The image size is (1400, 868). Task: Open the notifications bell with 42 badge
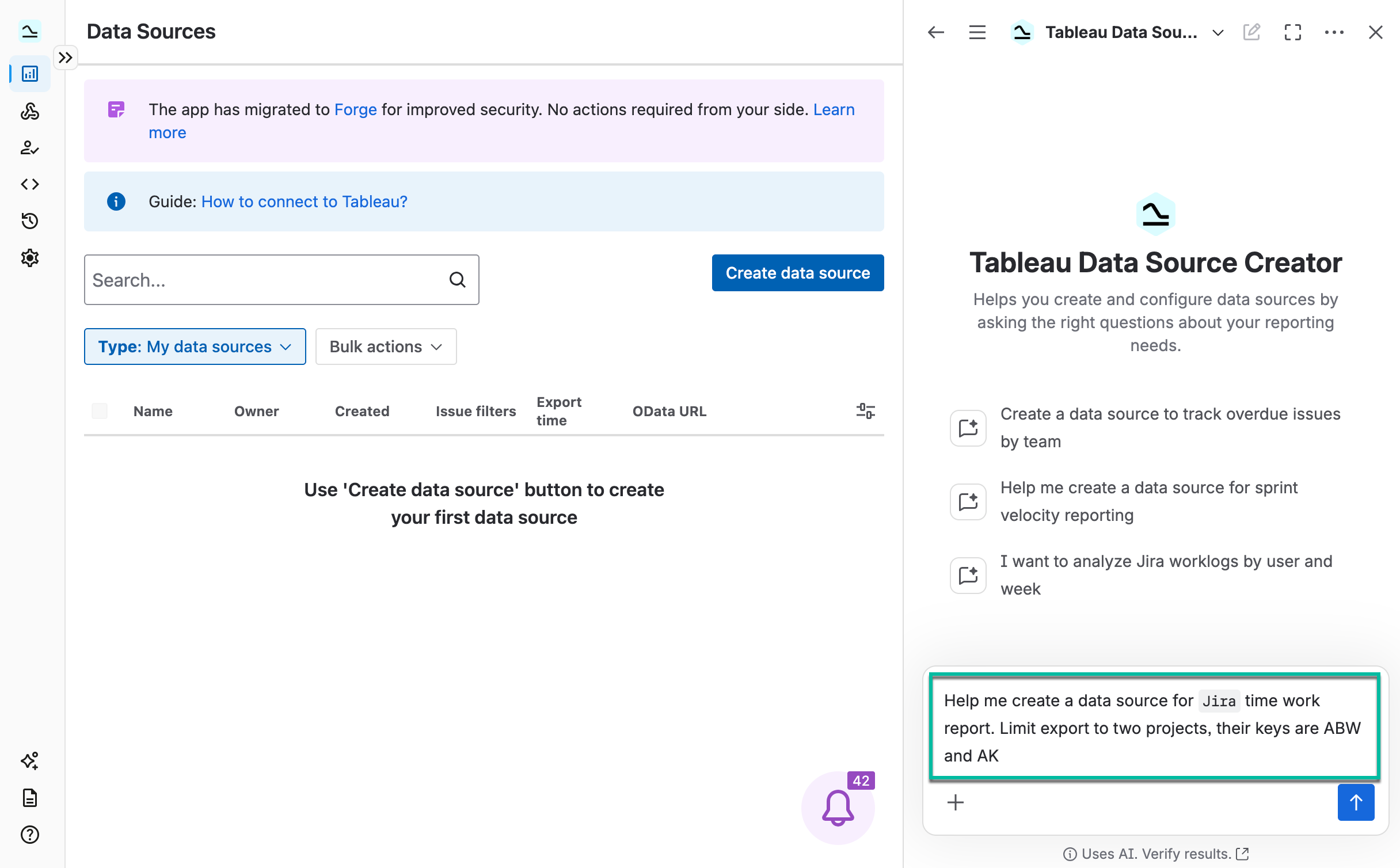pyautogui.click(x=838, y=808)
